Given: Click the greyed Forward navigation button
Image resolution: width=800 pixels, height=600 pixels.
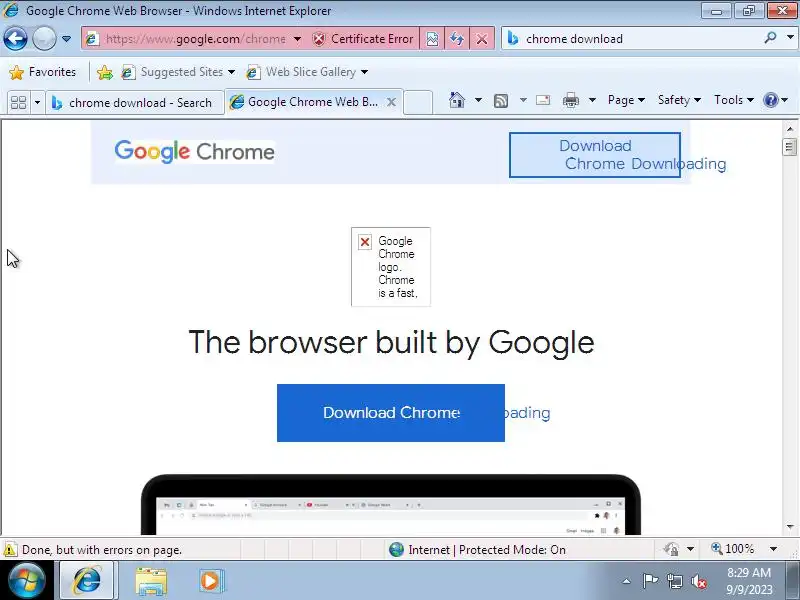Looking at the screenshot, I should click(44, 38).
